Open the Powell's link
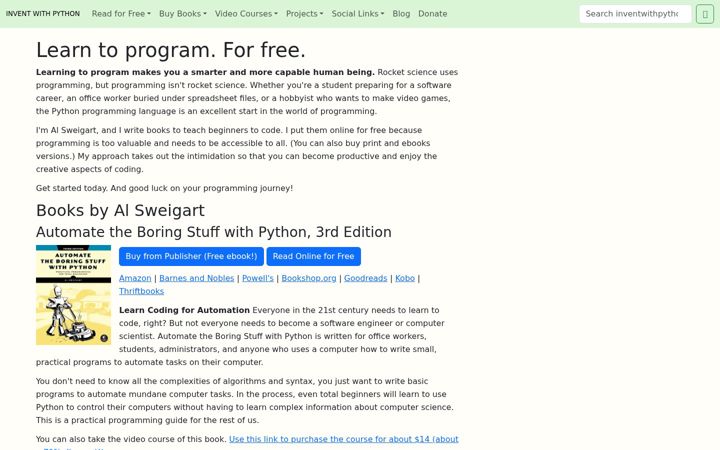The width and height of the screenshot is (720, 450). (258, 278)
